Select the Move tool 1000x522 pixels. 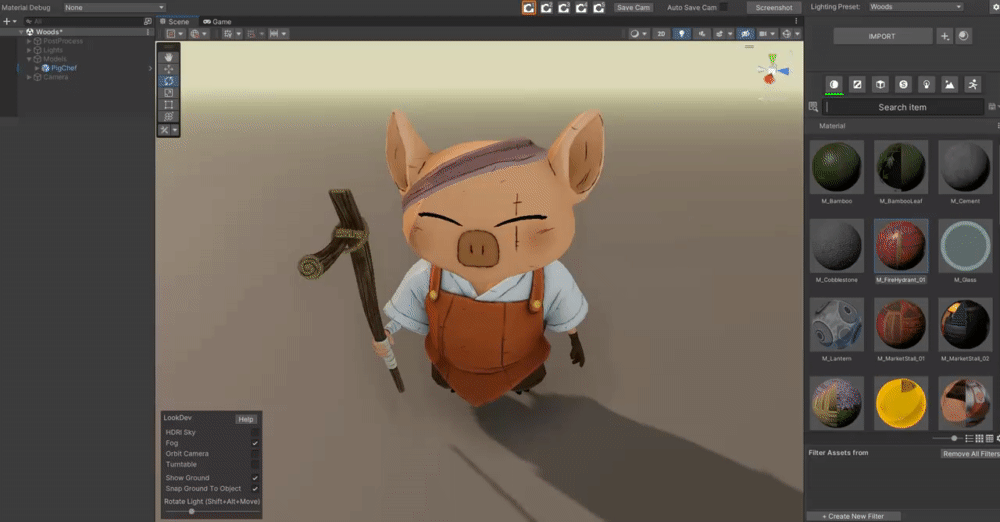coord(168,69)
